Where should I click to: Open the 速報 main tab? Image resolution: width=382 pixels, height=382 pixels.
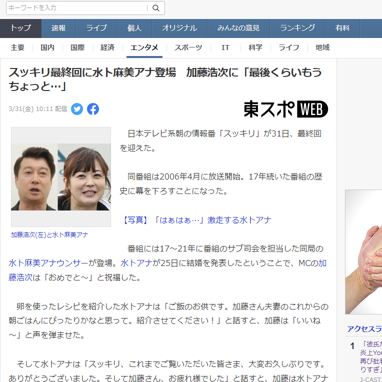point(59,28)
